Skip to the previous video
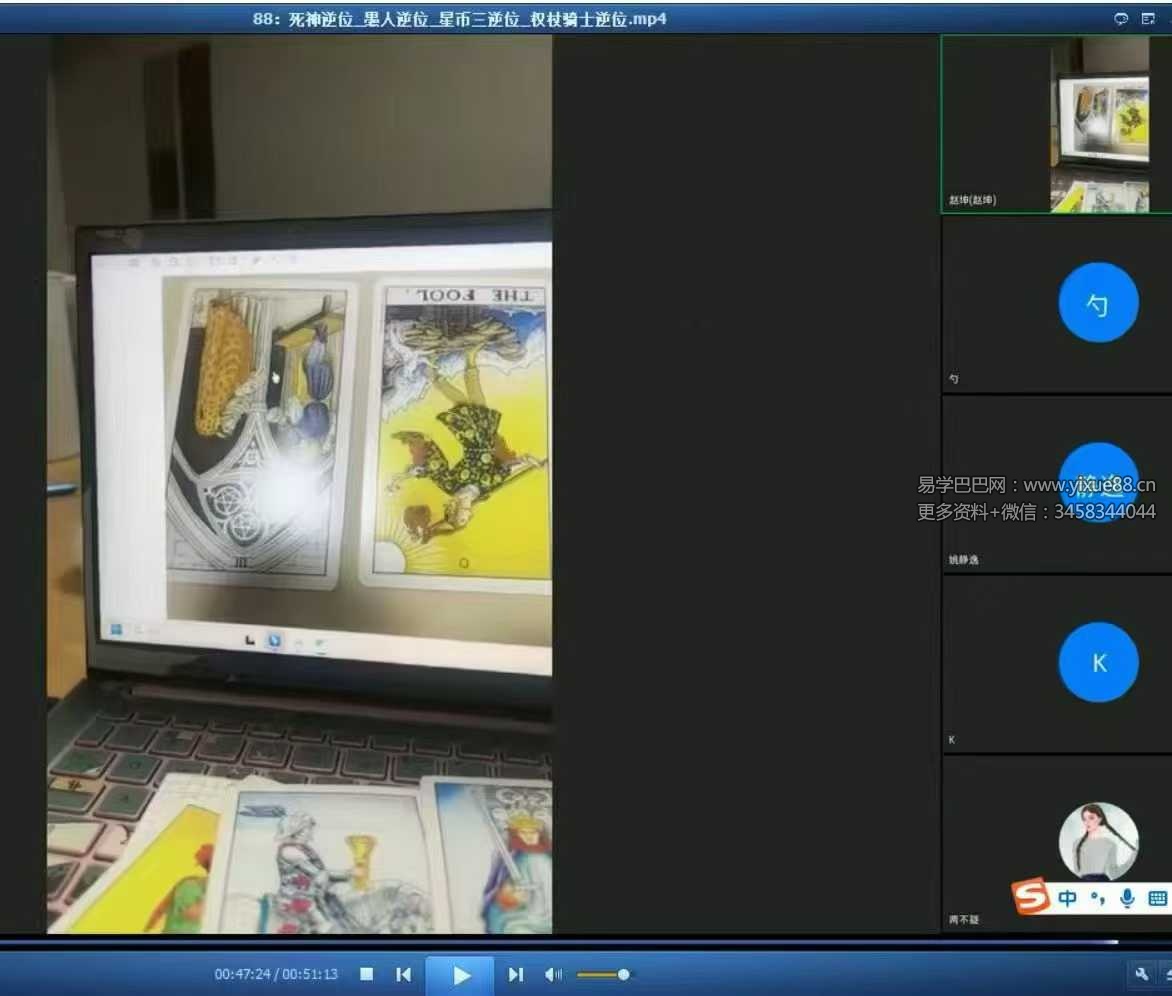 pos(403,974)
